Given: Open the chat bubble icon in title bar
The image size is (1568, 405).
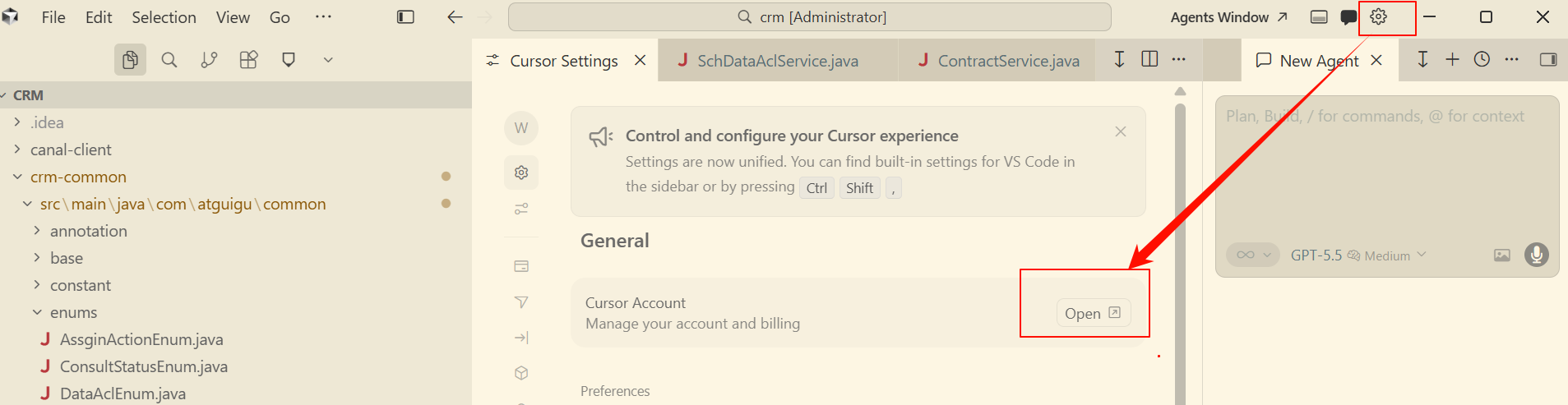Looking at the screenshot, I should tap(1348, 17).
